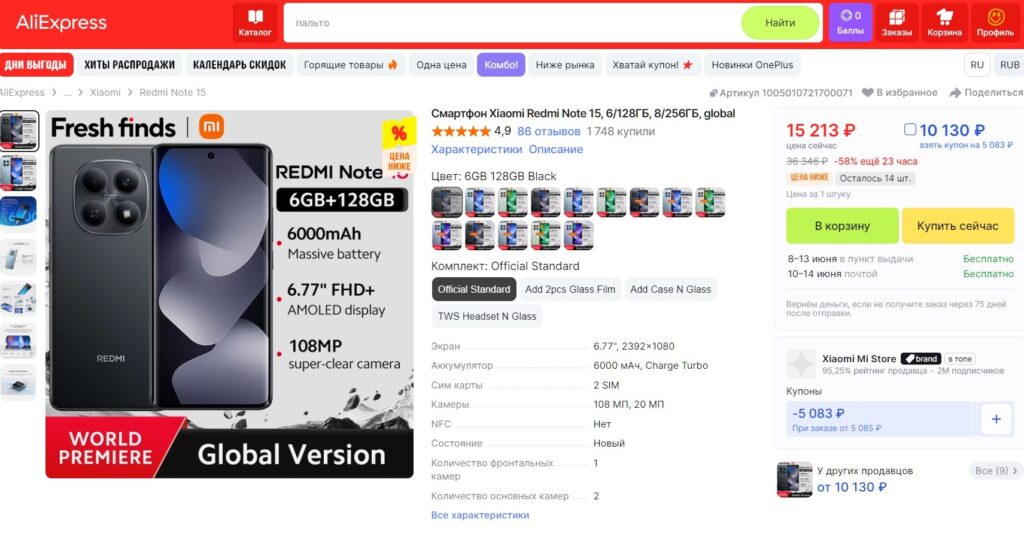
Task: Open Характеристики link
Action: 477,150
